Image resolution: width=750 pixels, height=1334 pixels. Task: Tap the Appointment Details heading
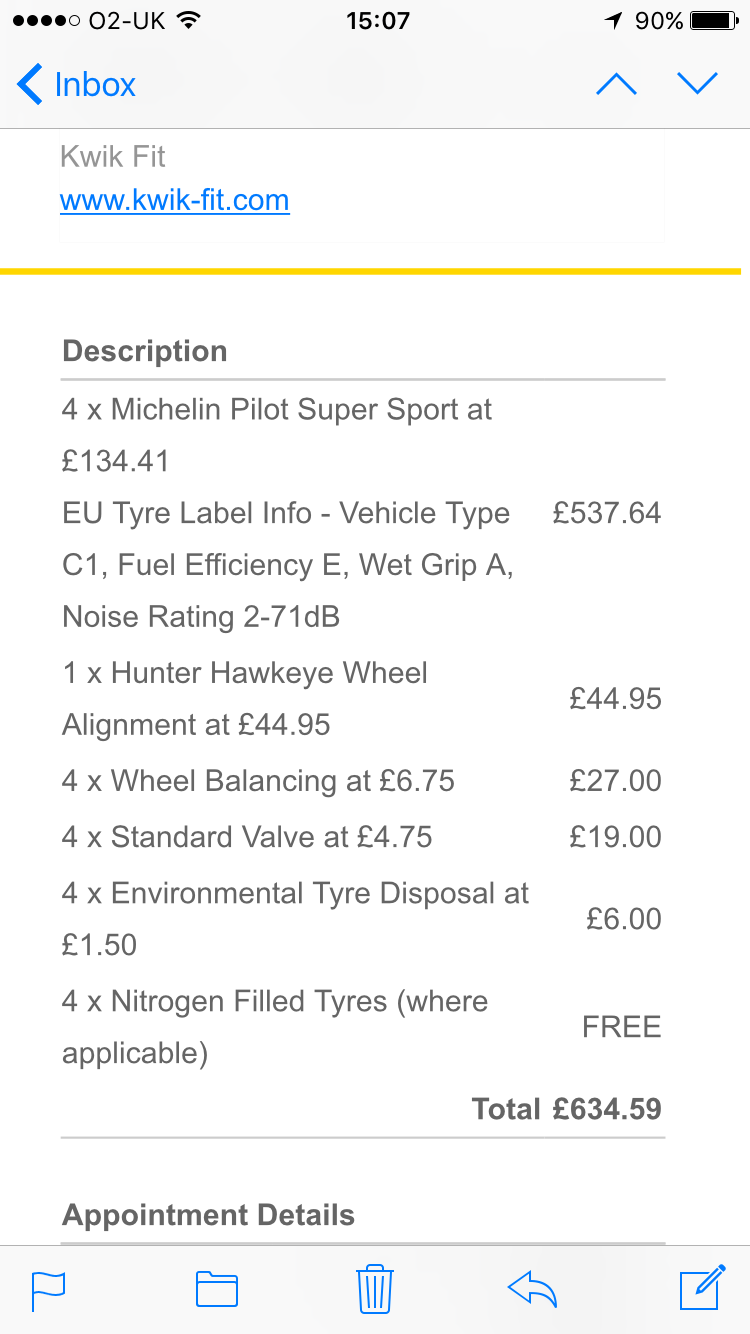(208, 1215)
